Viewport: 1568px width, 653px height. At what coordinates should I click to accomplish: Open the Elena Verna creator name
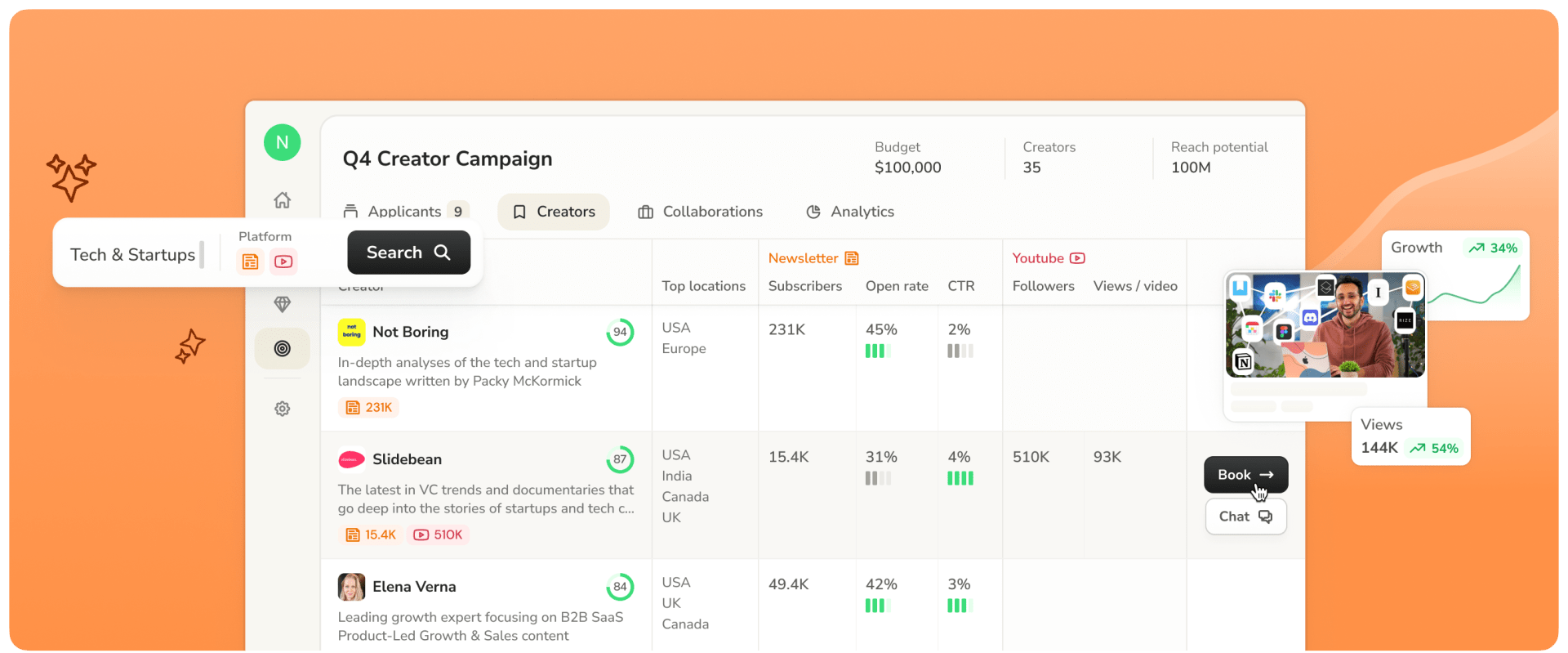[414, 587]
